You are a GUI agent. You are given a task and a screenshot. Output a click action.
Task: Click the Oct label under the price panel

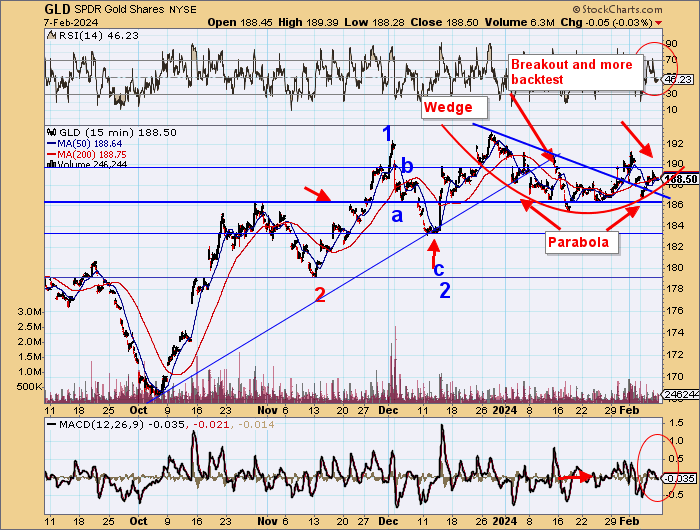138,410
